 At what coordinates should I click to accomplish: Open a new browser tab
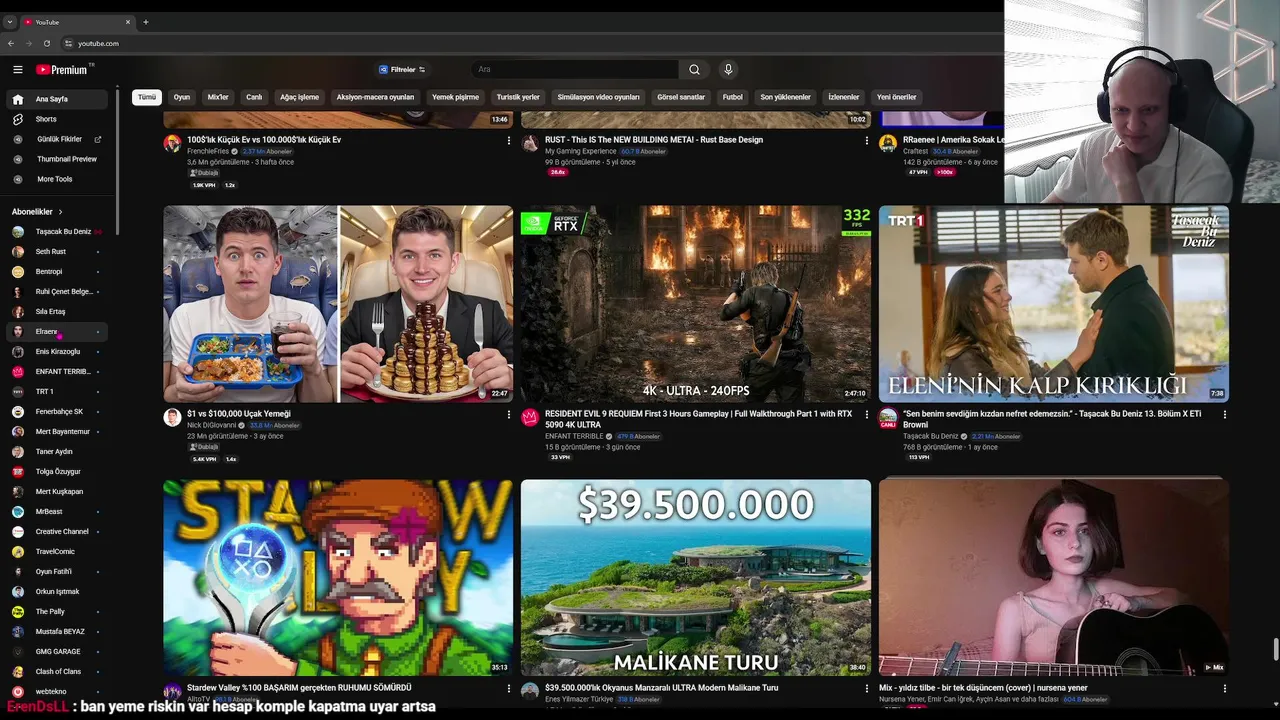click(145, 21)
